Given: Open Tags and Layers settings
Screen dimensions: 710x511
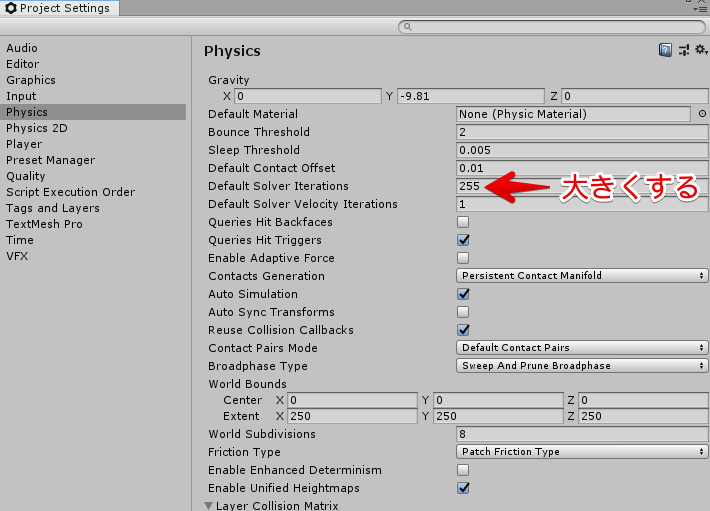Looking at the screenshot, I should tap(93, 208).
